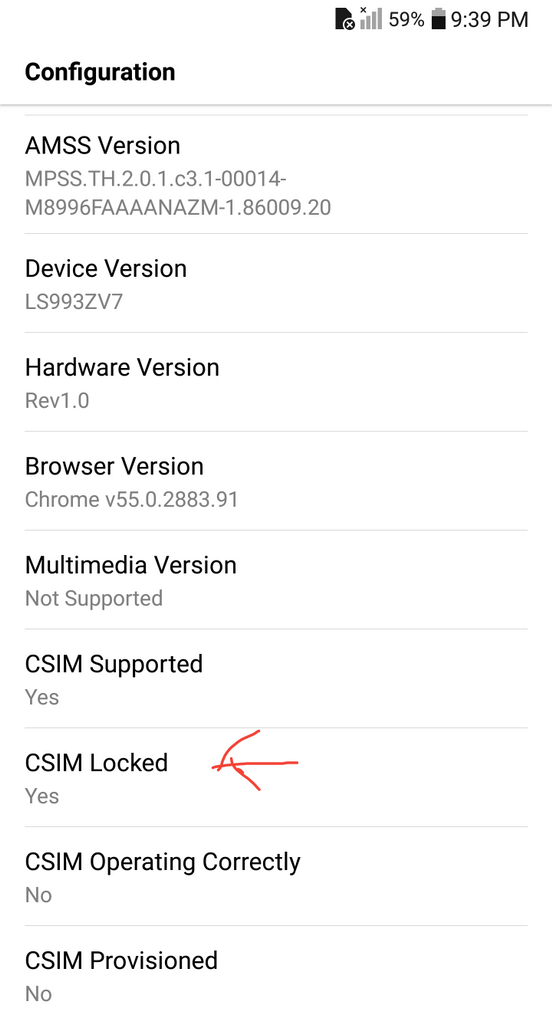Tap the Rev1.0 hardware value
552x1024 pixels.
(57, 400)
